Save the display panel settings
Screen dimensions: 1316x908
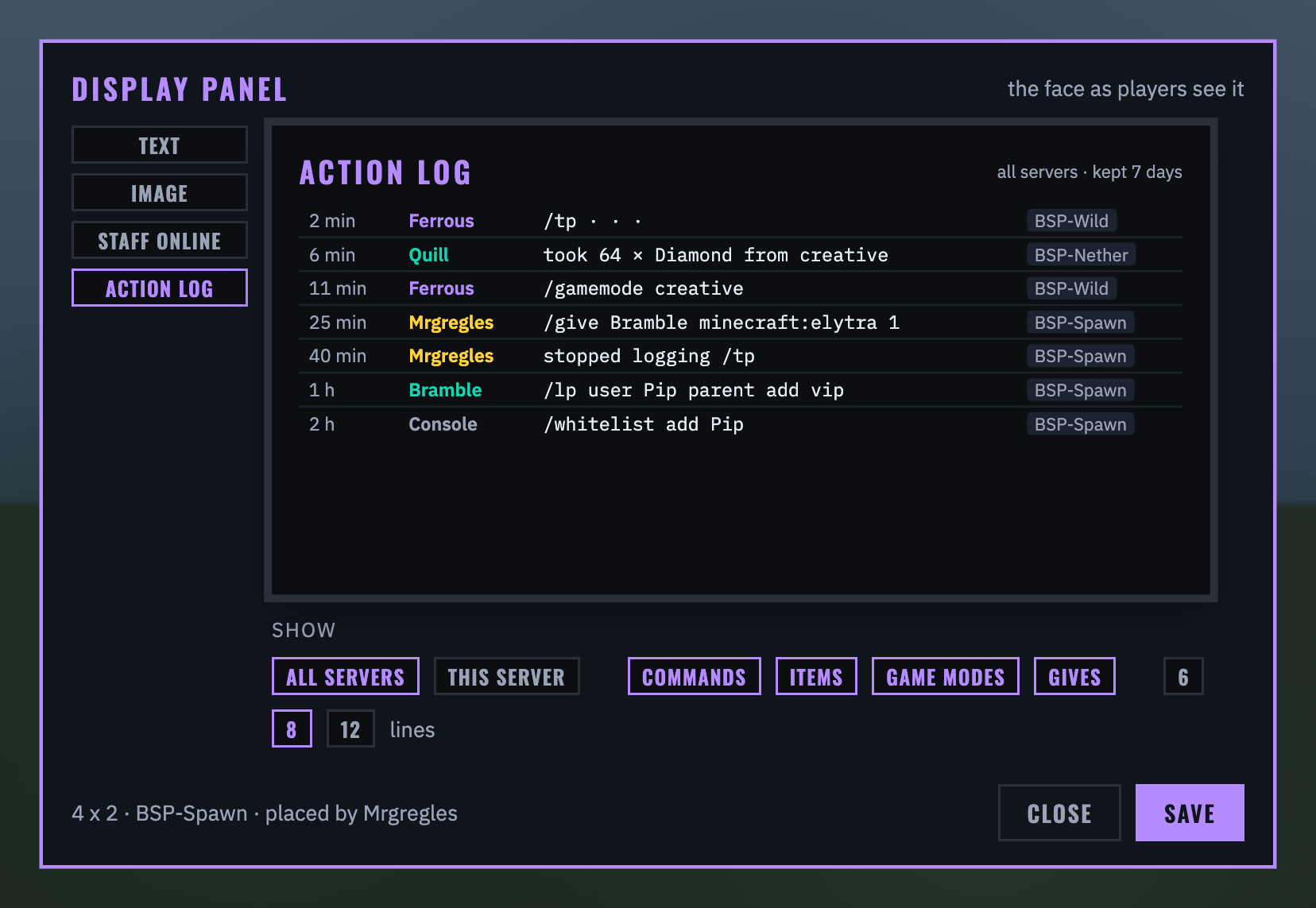(1190, 813)
